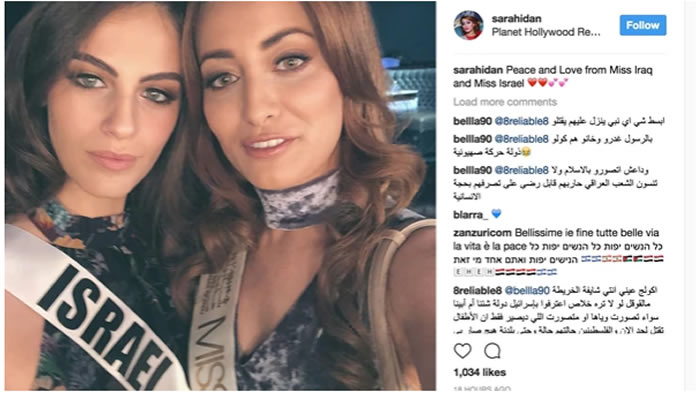Open first bellla90 commenter username

click(472, 121)
